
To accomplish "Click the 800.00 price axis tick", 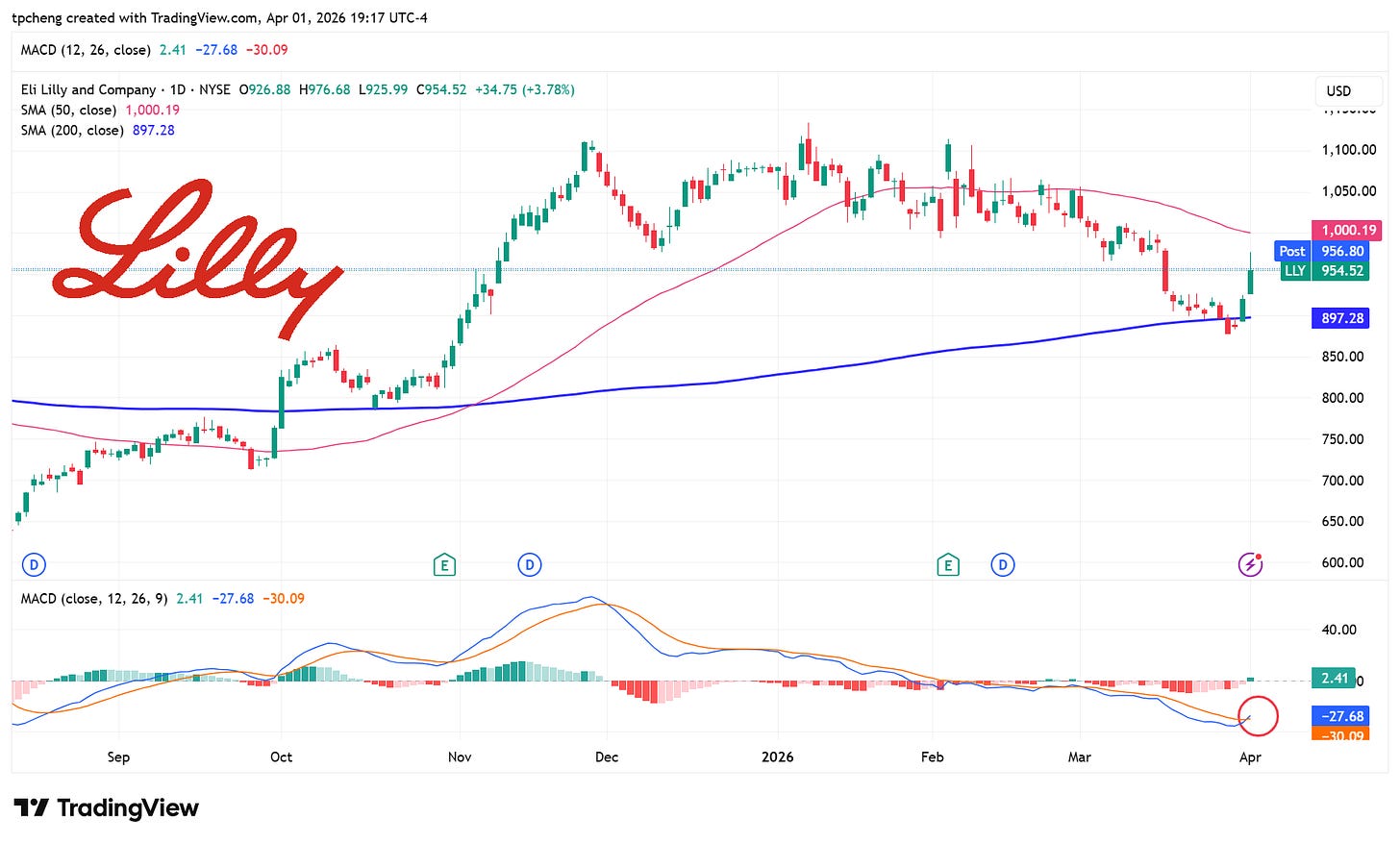I will pos(1342,398).
